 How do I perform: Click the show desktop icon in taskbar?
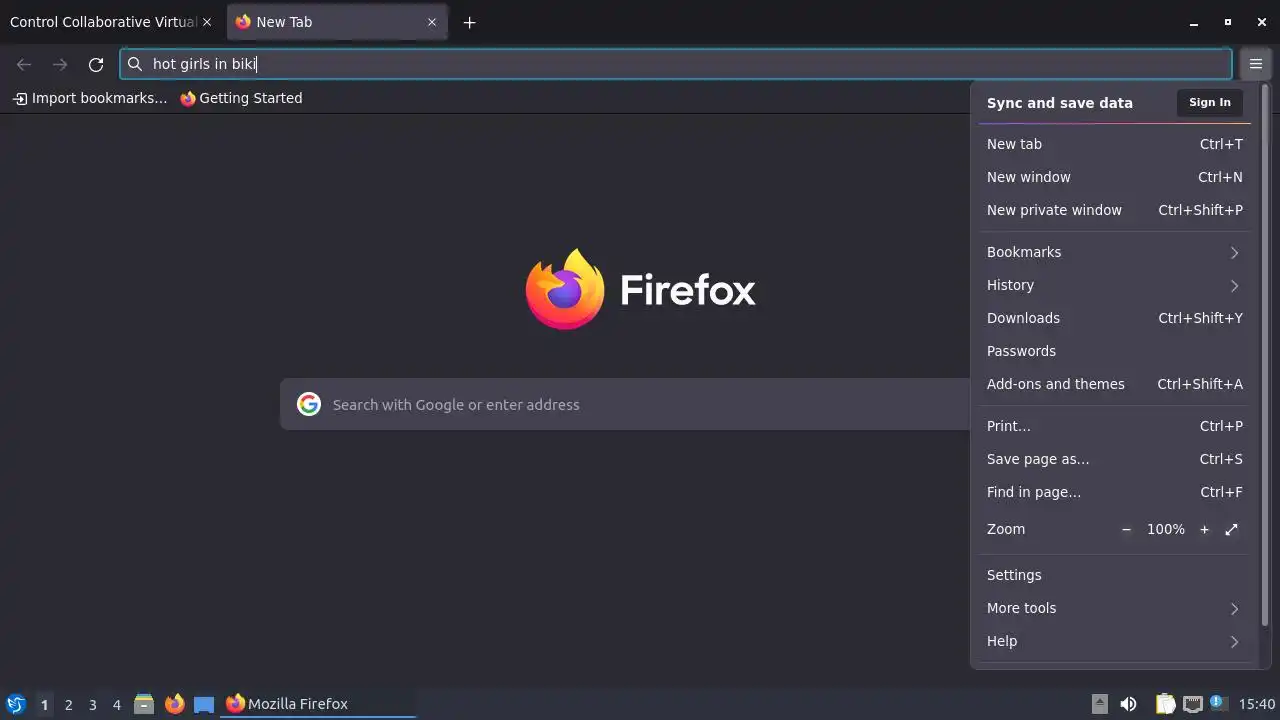coord(204,704)
